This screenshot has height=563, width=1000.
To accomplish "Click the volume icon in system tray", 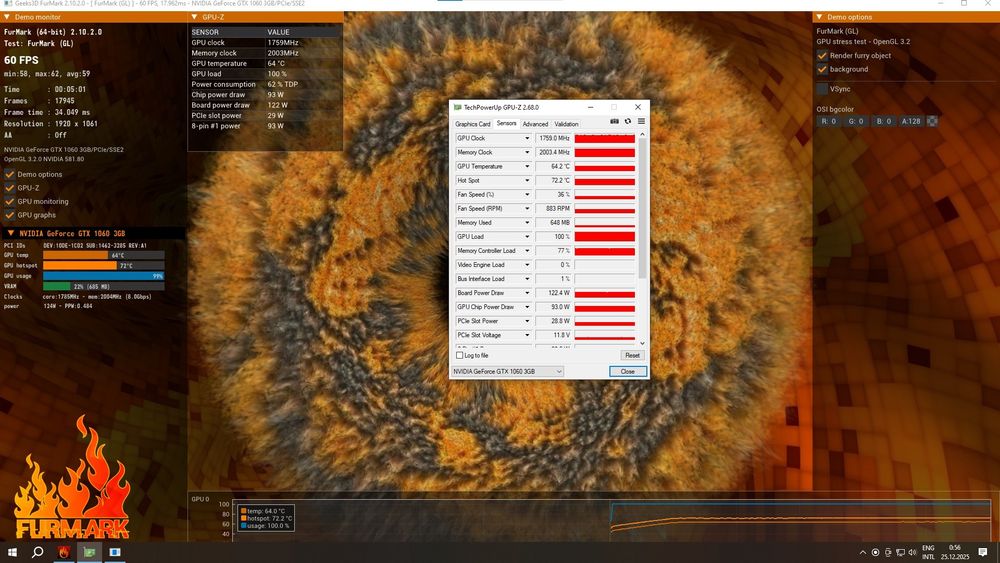I will (912, 552).
